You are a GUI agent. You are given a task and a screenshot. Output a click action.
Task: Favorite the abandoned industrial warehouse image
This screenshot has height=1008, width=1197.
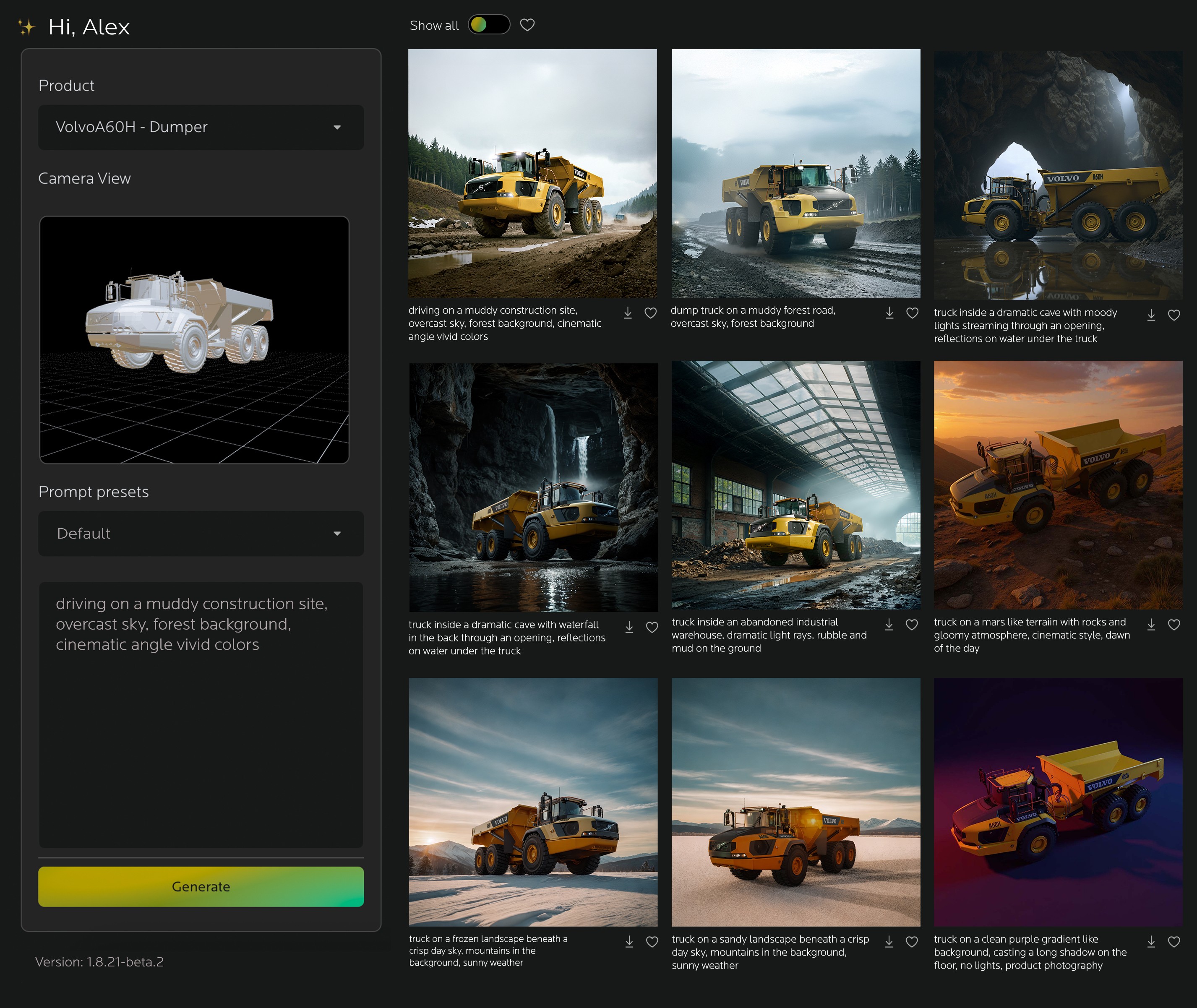[x=912, y=625]
